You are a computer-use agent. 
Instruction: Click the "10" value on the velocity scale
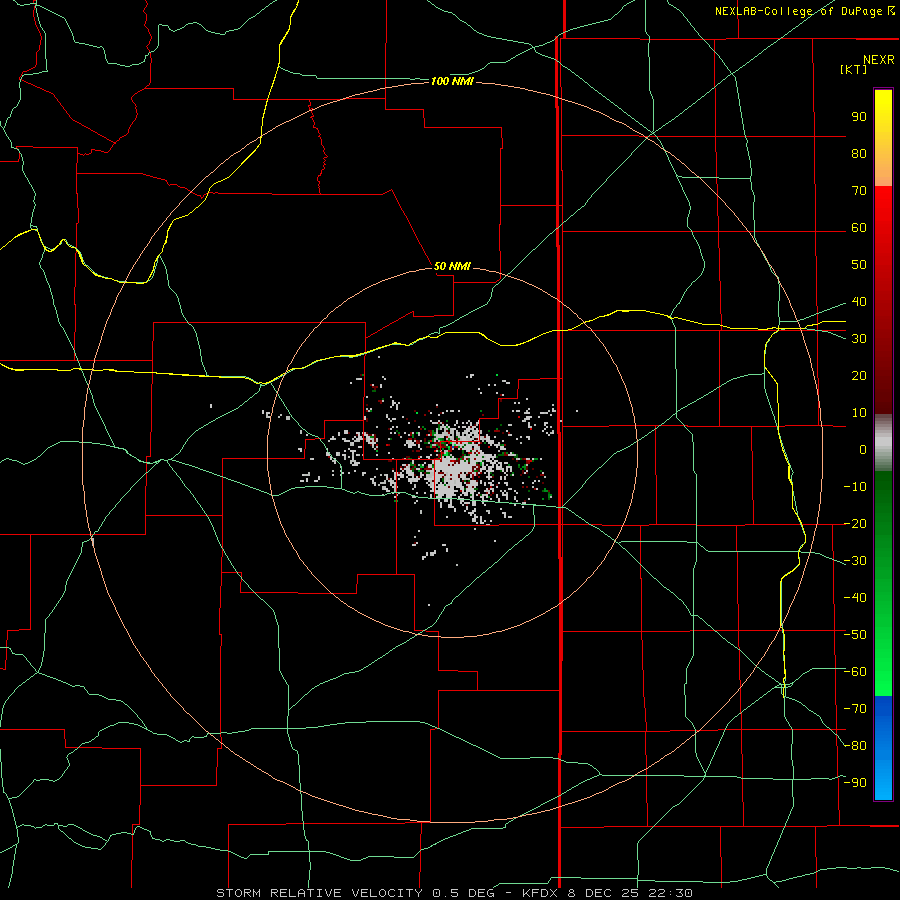(x=859, y=413)
